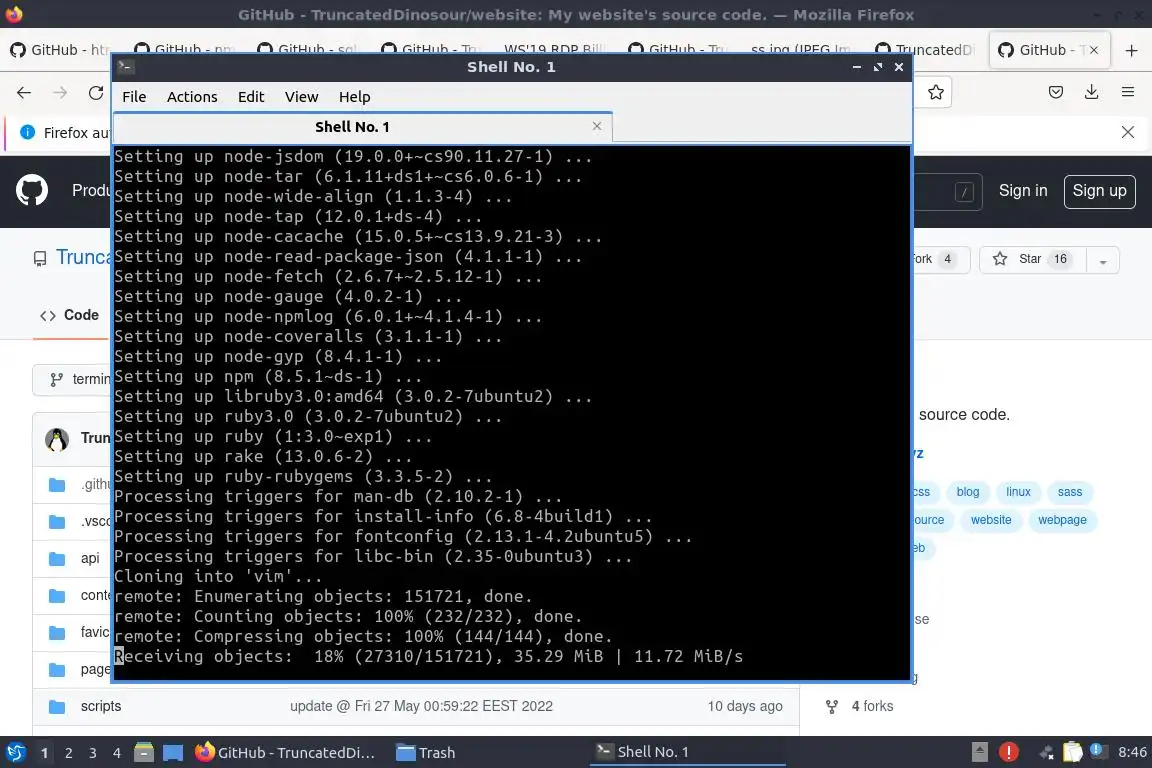Viewport: 1152px width, 768px height.
Task: Switch to Shell No. 1 taskbar item
Action: 687,752
